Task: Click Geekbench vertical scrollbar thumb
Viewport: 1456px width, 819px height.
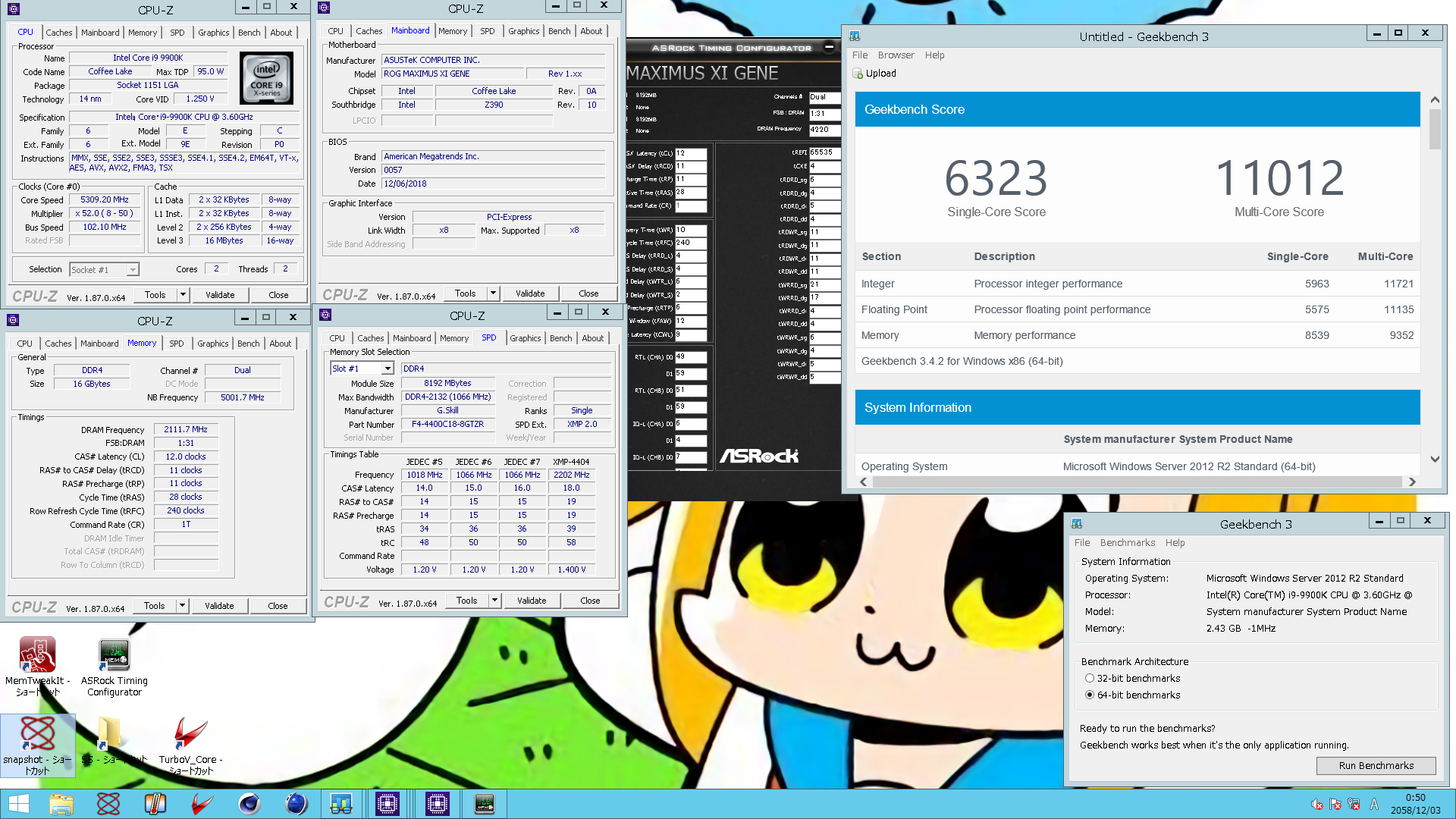Action: coord(1434,130)
